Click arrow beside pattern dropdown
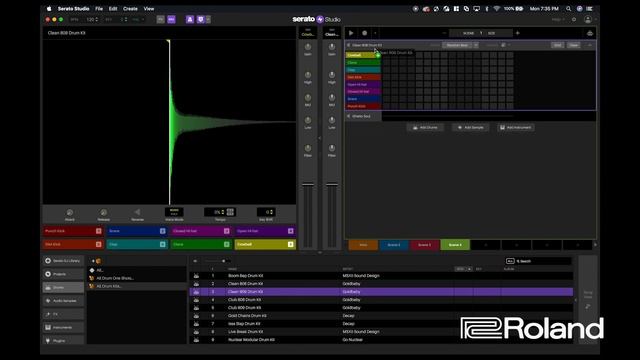This screenshot has width=640, height=360. pos(476,45)
